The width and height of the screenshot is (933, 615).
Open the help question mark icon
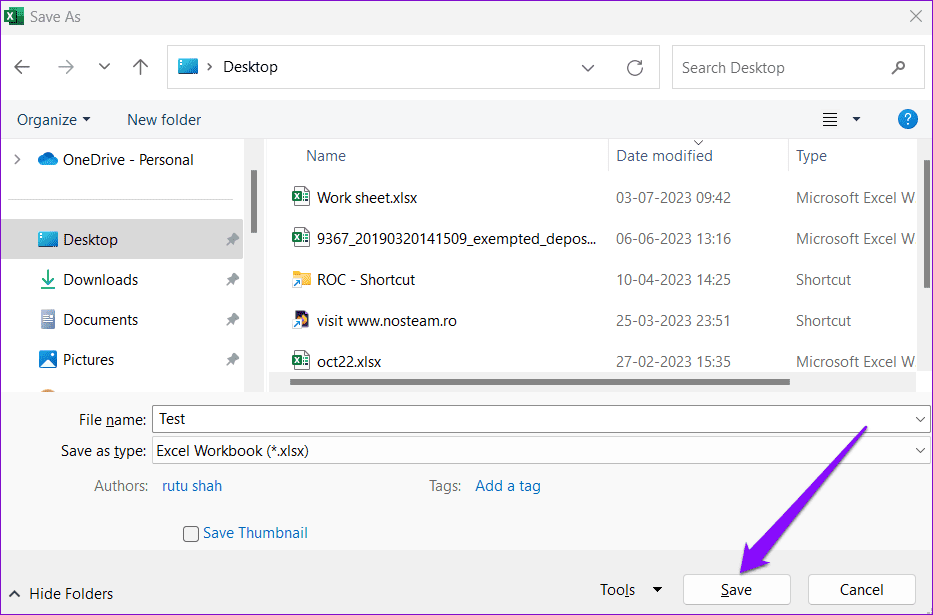pyautogui.click(x=907, y=119)
